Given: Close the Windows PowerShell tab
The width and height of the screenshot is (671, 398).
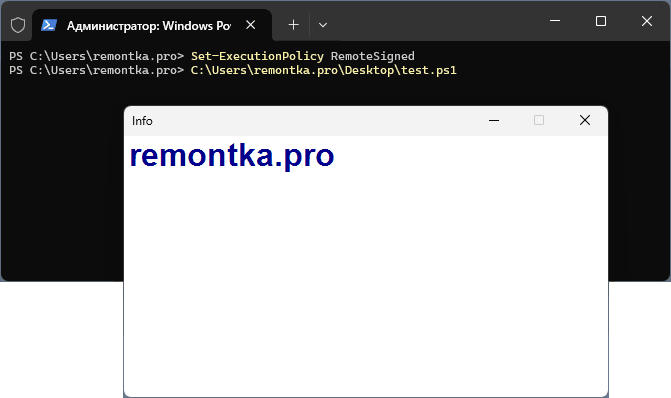Looking at the screenshot, I should 251,25.
